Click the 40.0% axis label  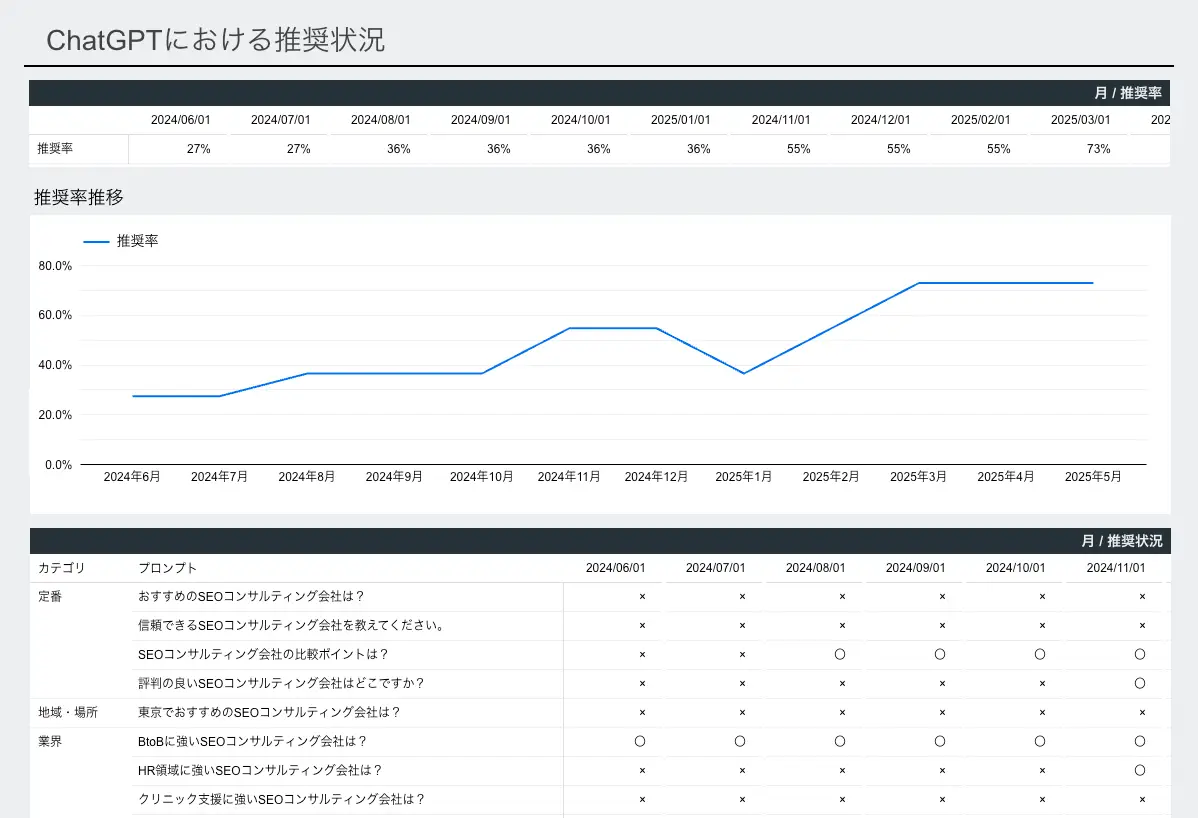click(55, 365)
